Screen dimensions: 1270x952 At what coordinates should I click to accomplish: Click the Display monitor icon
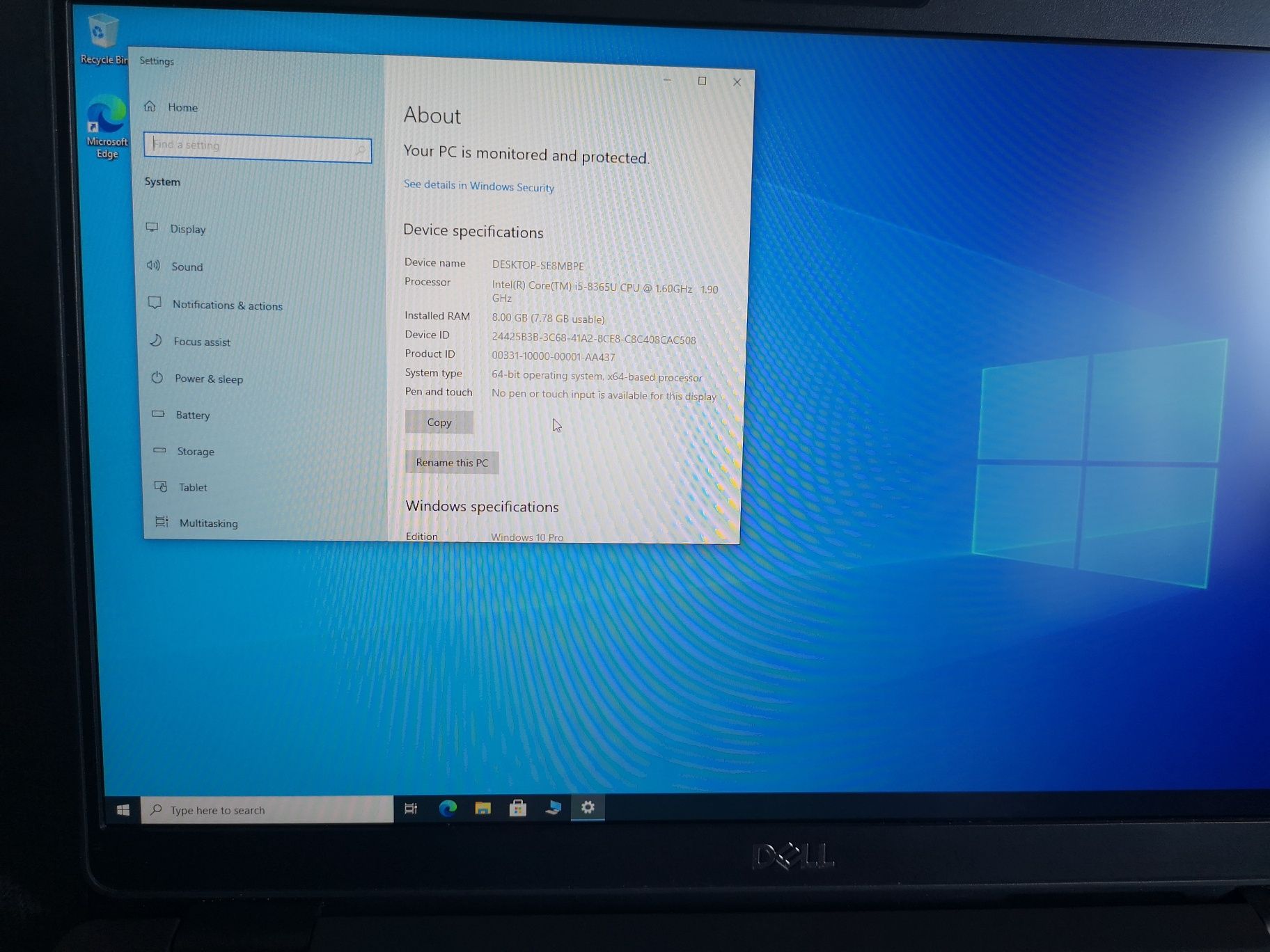(152, 228)
